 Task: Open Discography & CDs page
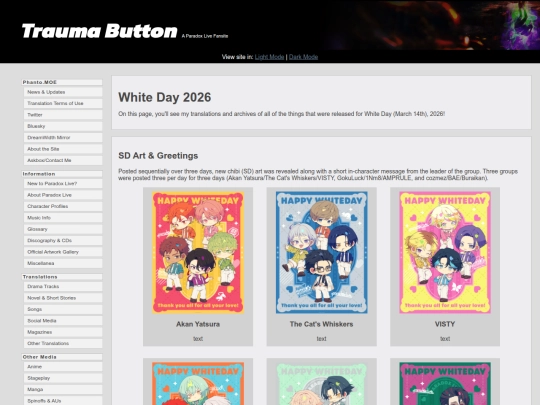pos(63,240)
